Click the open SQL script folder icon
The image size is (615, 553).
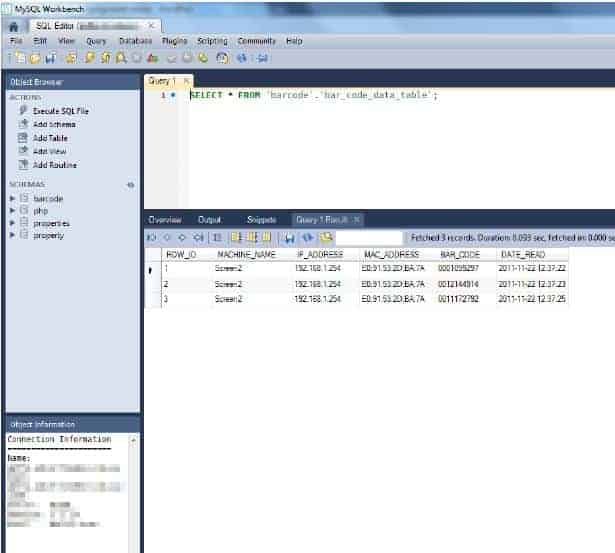tap(33, 58)
